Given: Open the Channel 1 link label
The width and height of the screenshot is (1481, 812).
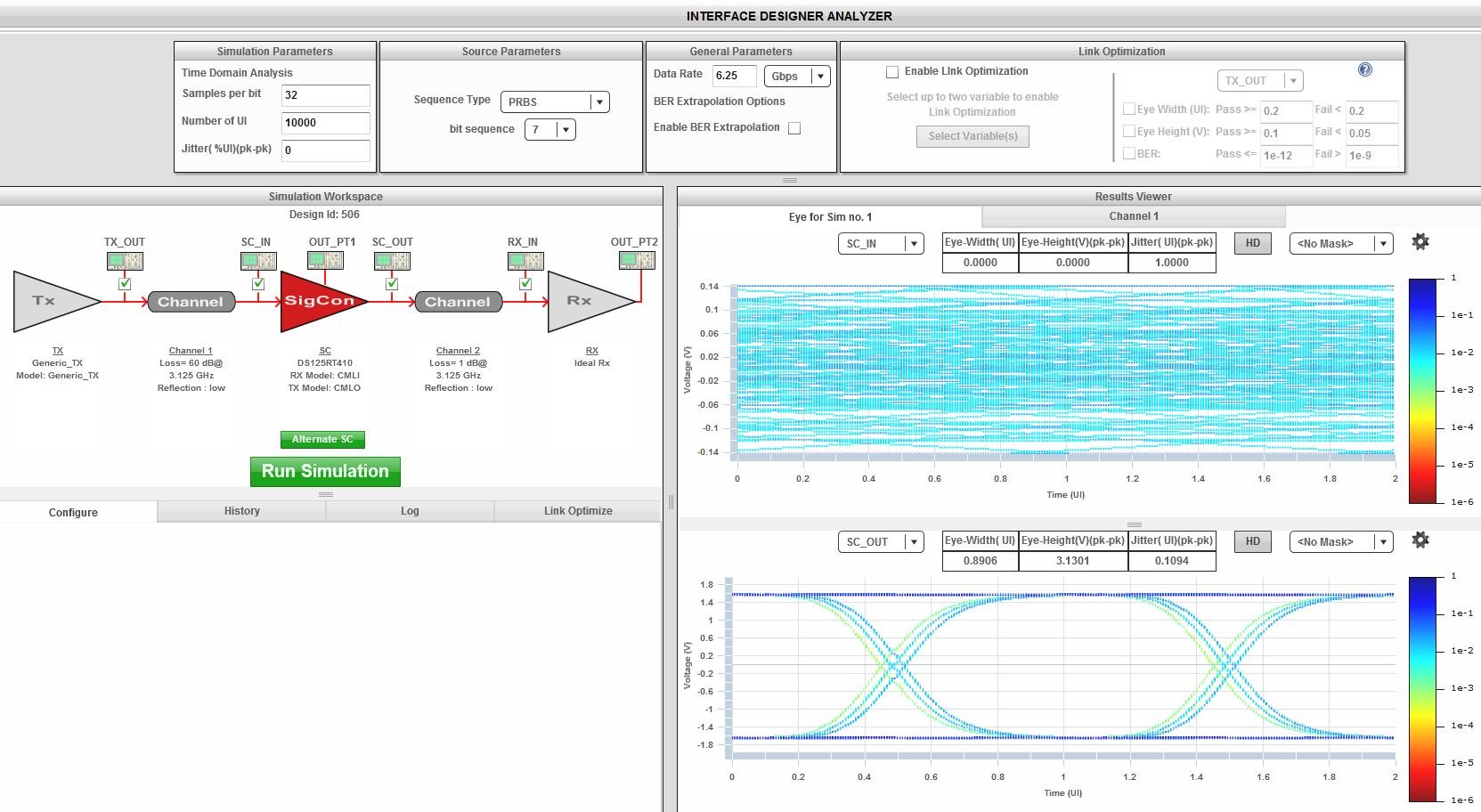Looking at the screenshot, I should click(x=191, y=351).
